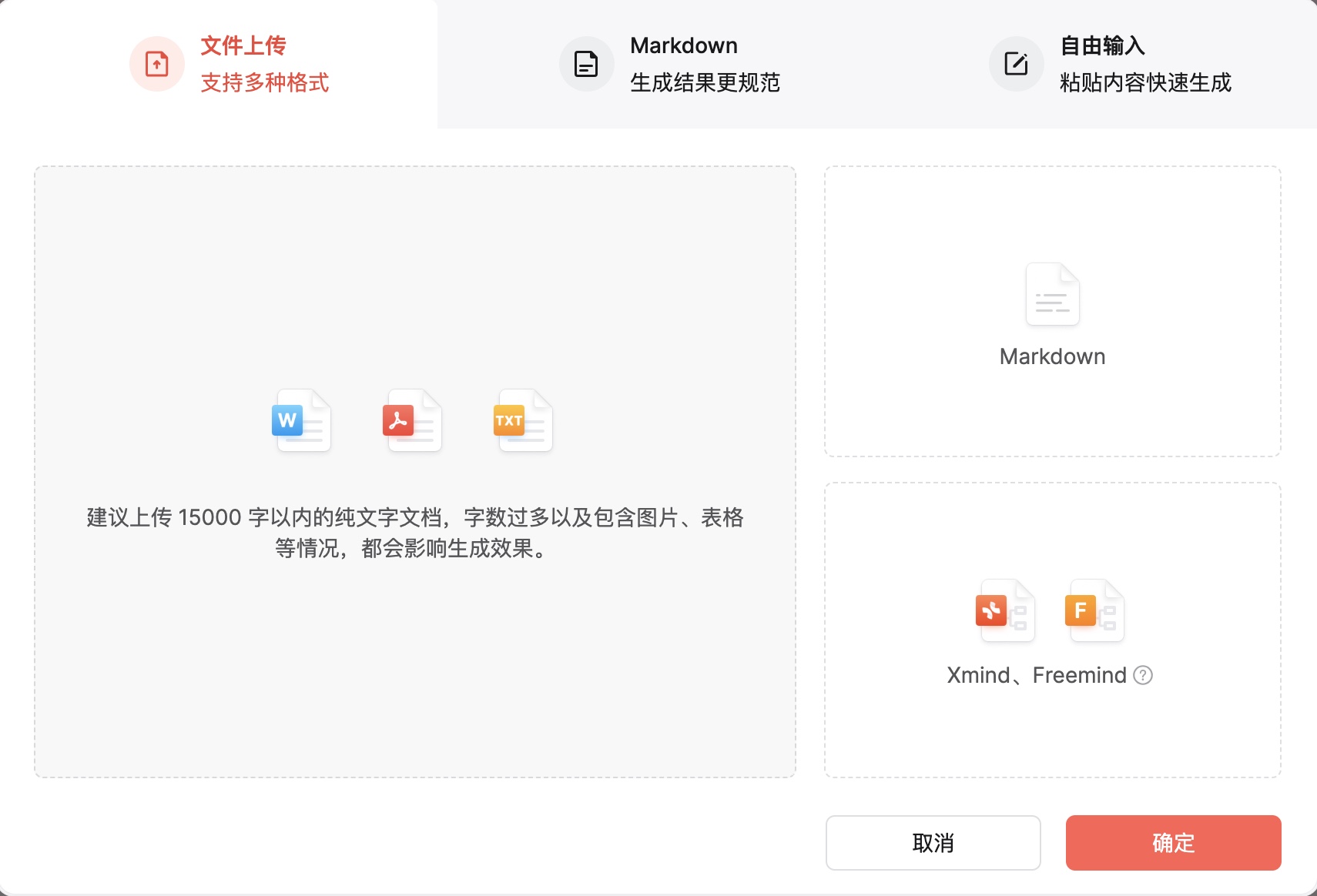
Task: Confirm with the 确定 button
Action: pyautogui.click(x=1174, y=843)
